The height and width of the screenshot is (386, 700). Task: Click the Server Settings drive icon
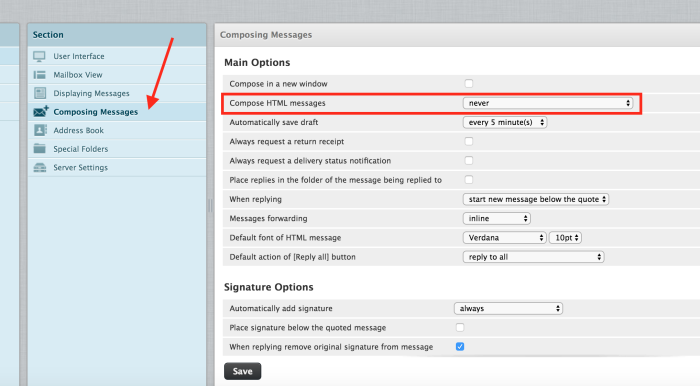[40, 168]
